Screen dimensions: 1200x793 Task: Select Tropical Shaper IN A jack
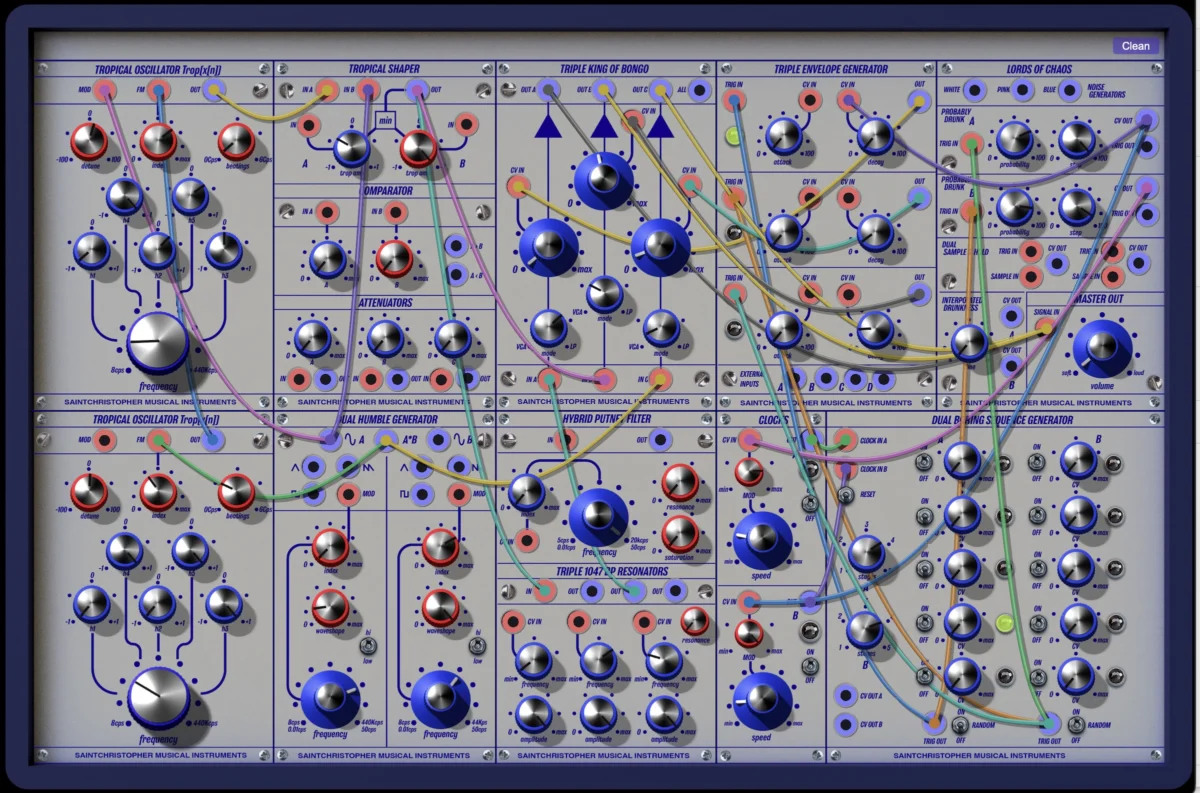point(326,91)
